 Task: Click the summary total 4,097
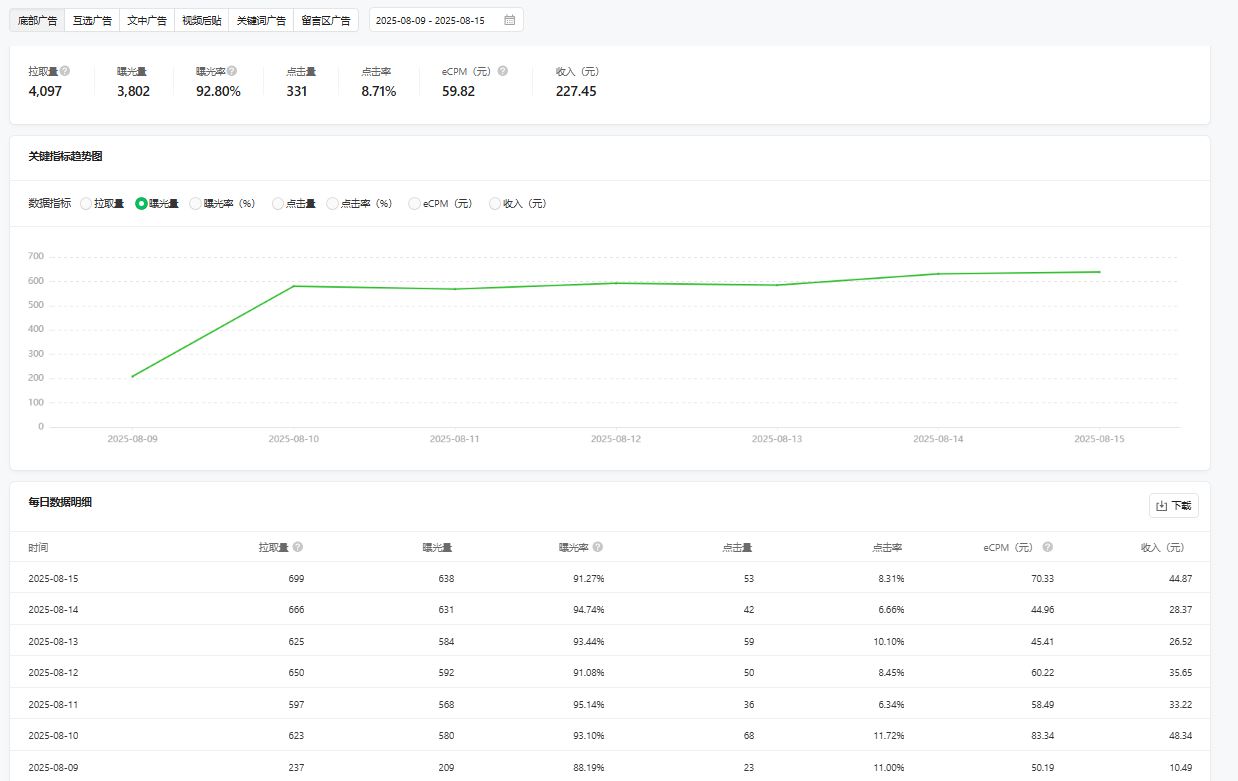pyautogui.click(x=45, y=91)
